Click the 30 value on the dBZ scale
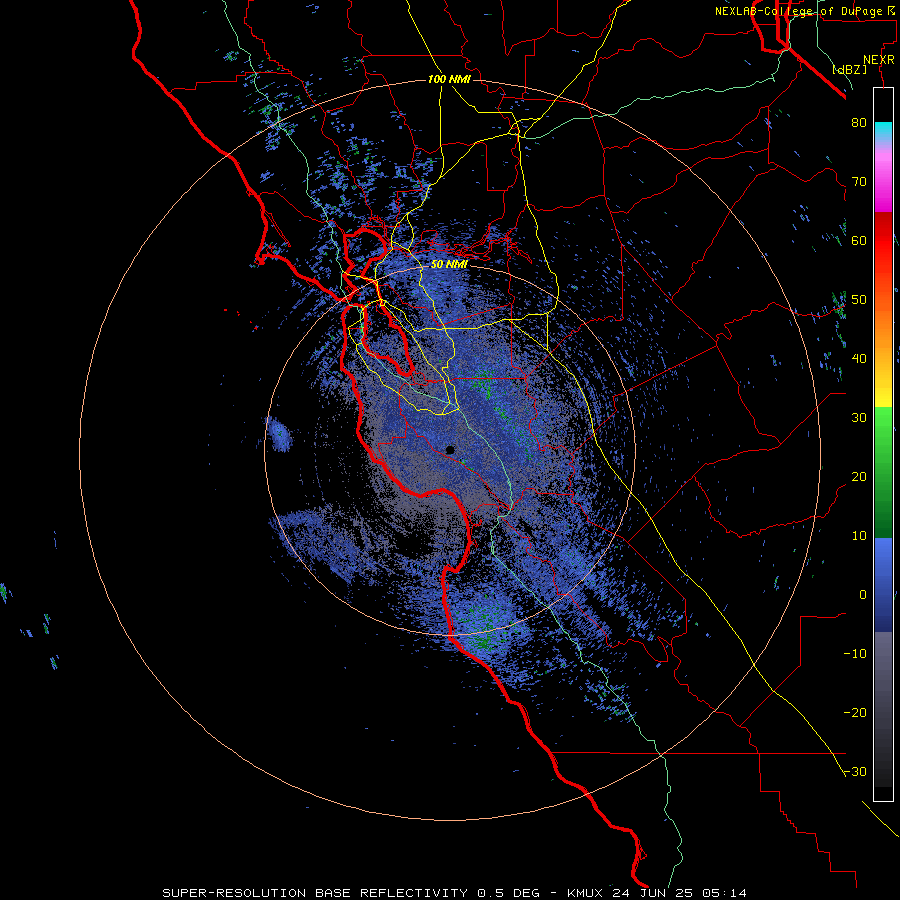The height and width of the screenshot is (900, 900). pos(859,418)
